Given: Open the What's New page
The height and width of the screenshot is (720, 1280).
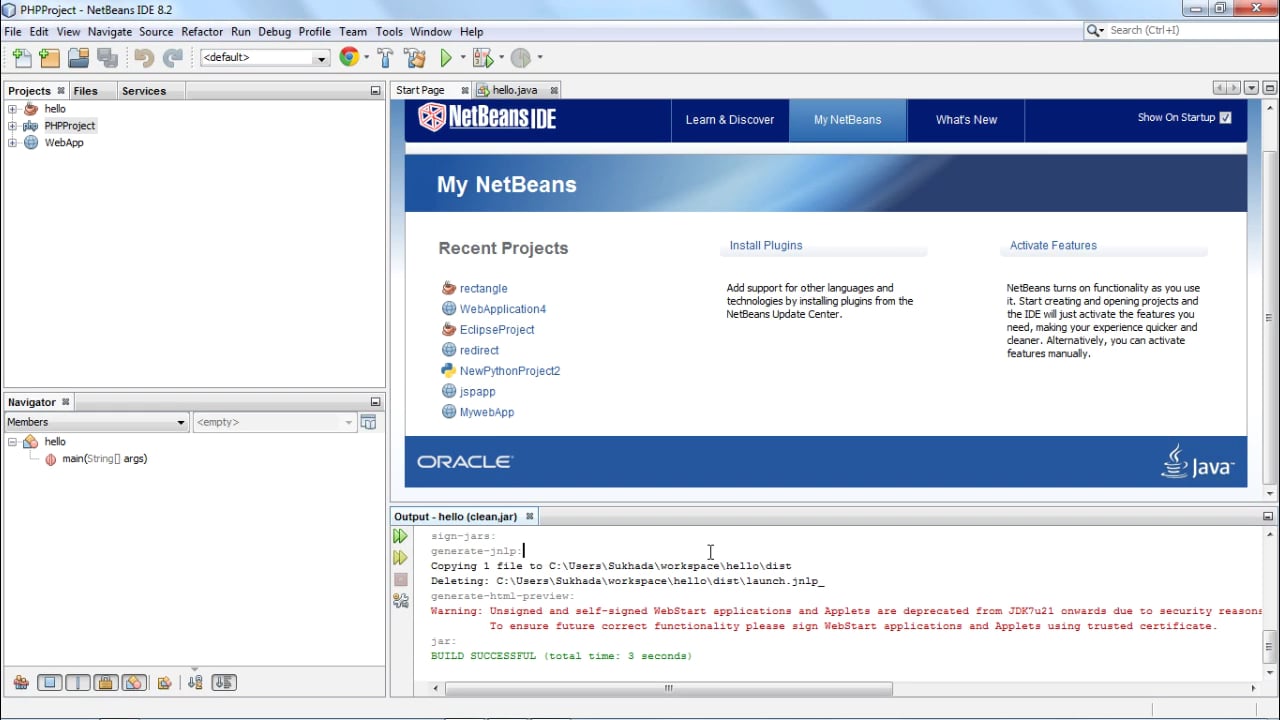Looking at the screenshot, I should click(x=966, y=120).
